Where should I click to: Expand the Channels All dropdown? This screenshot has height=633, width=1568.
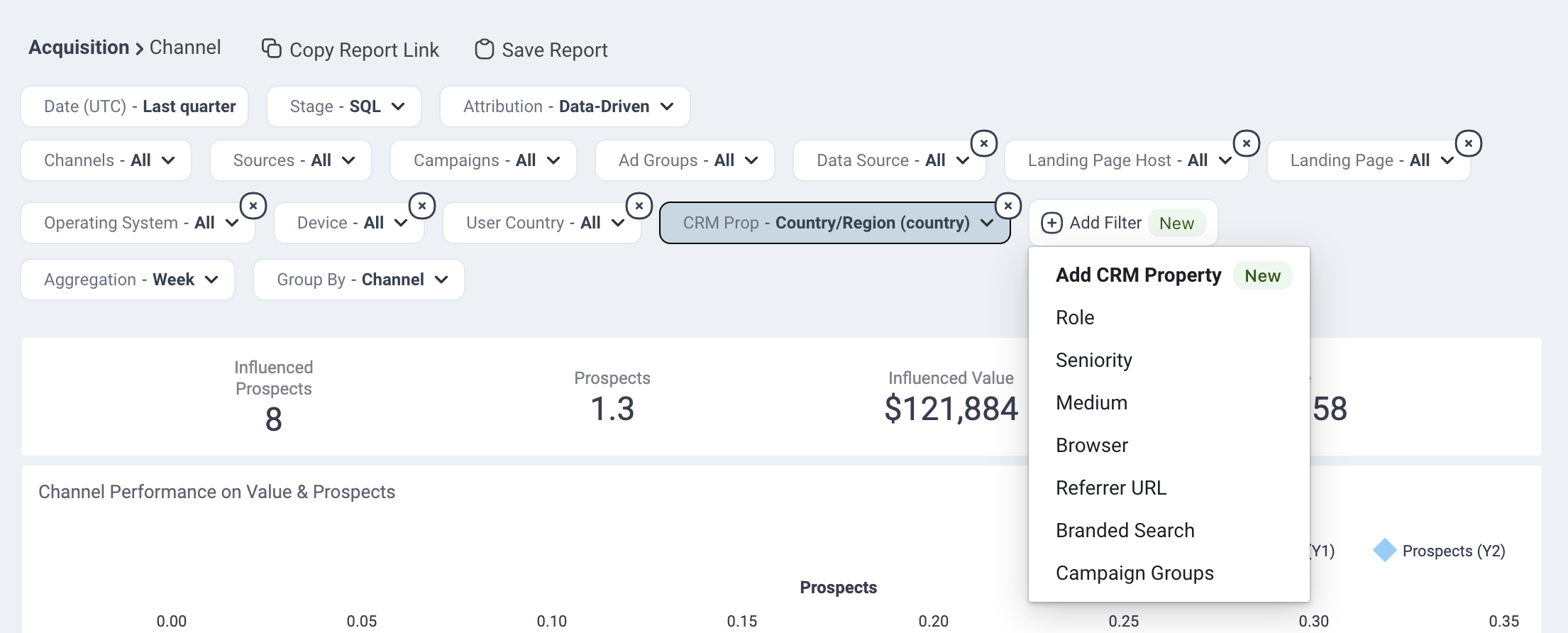[x=106, y=160]
